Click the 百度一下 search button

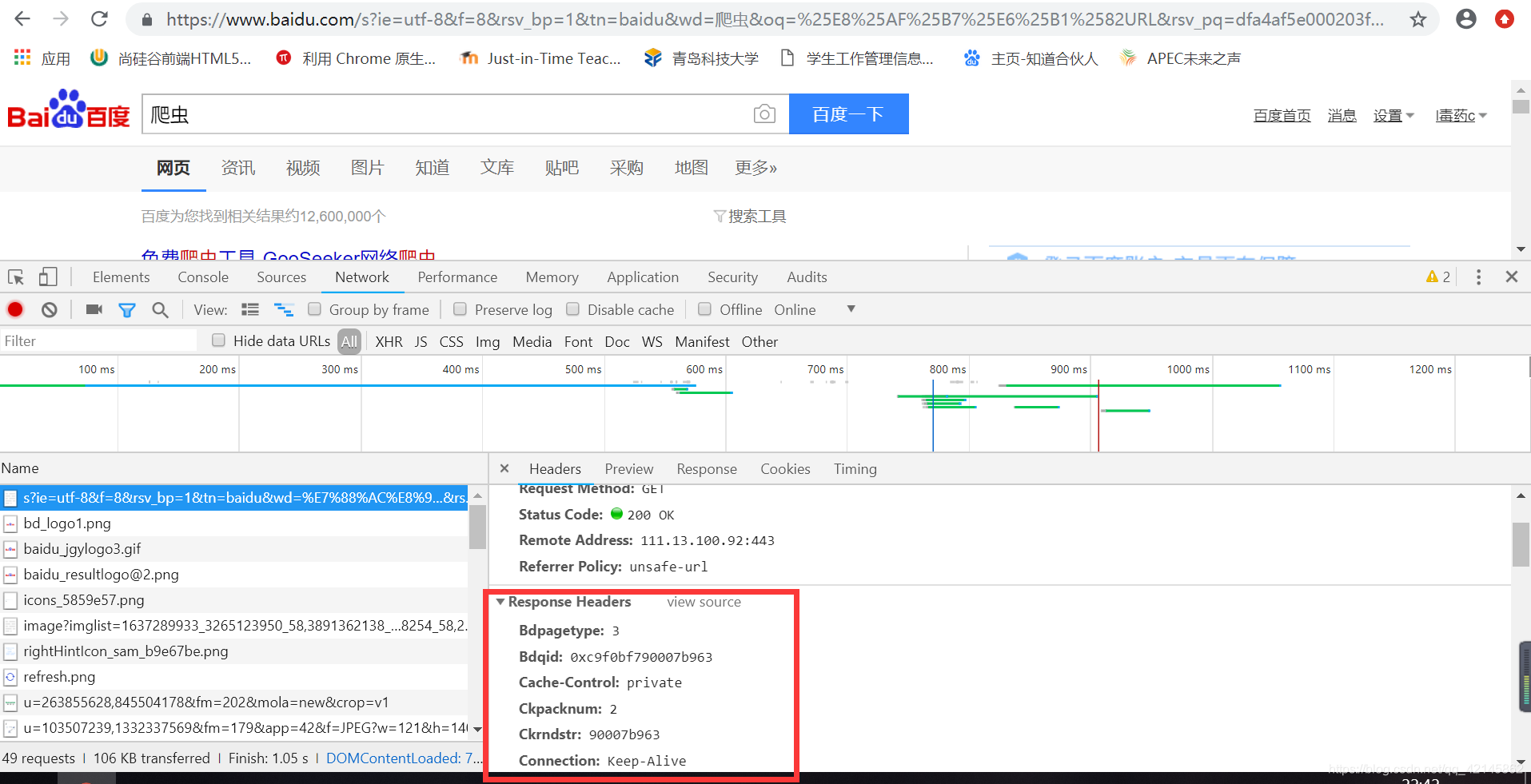coord(849,113)
